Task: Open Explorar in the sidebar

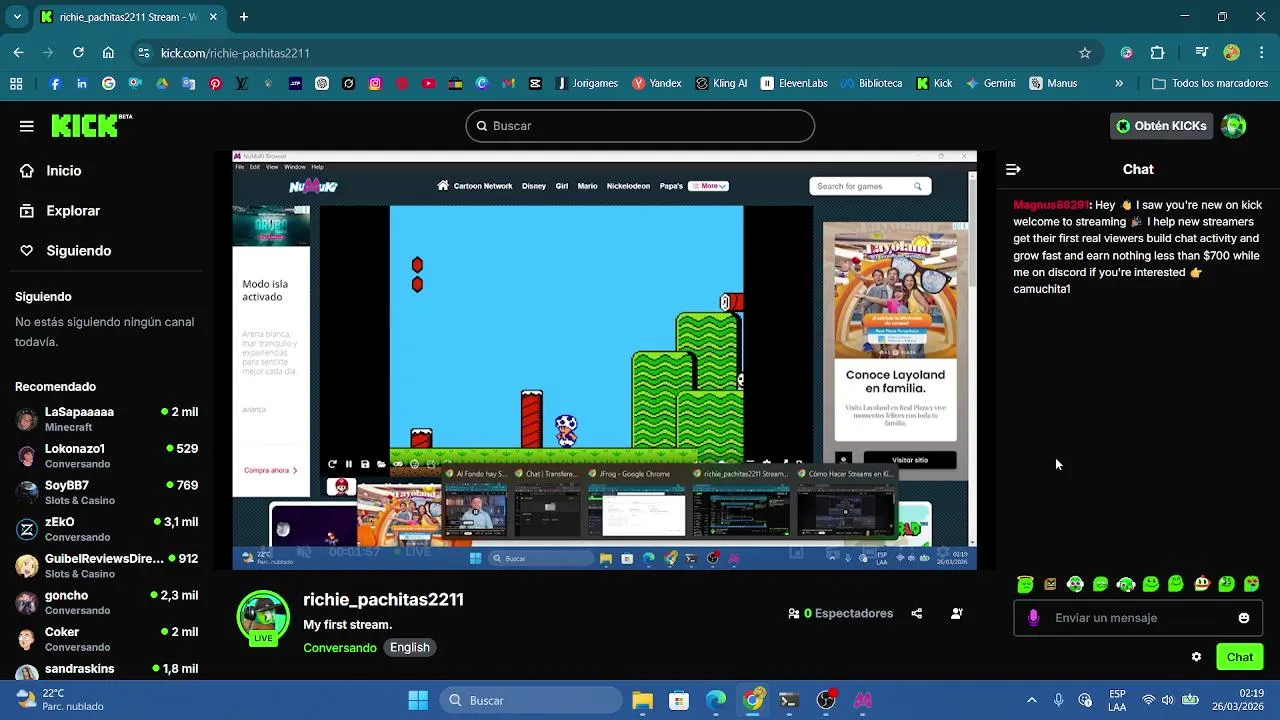Action: click(x=60, y=211)
